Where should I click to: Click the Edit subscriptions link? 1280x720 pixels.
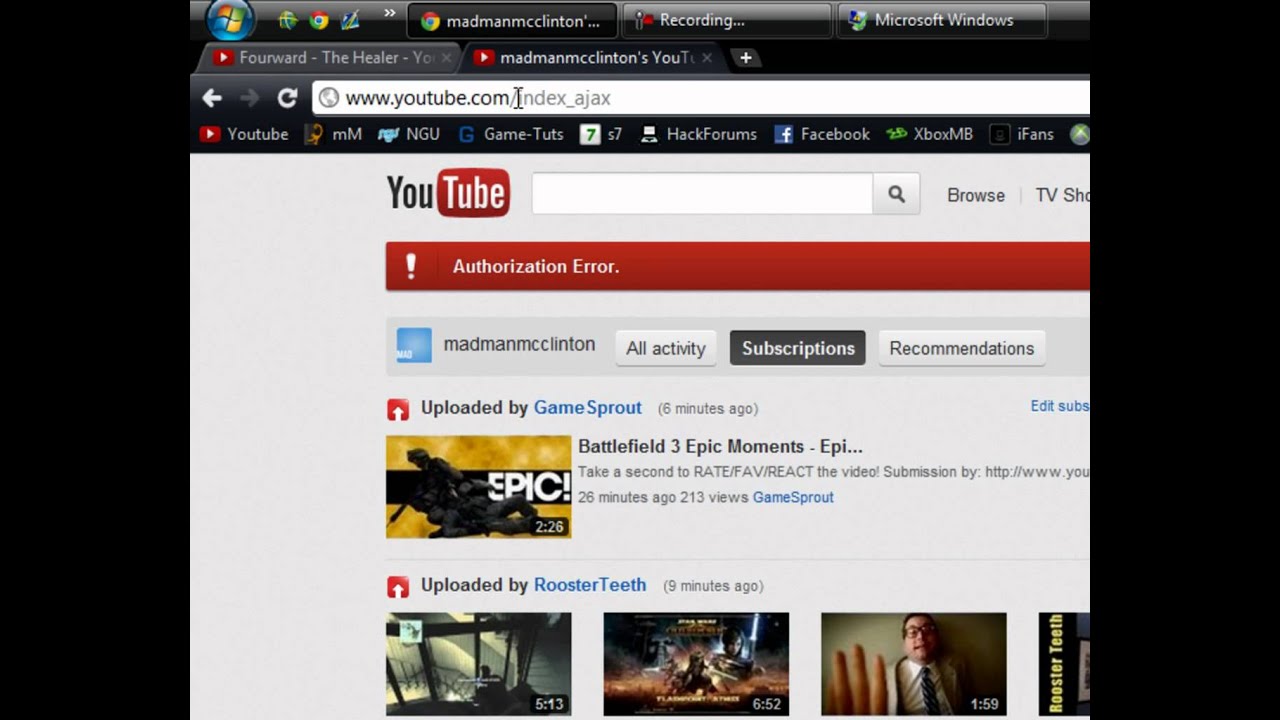pos(1060,406)
